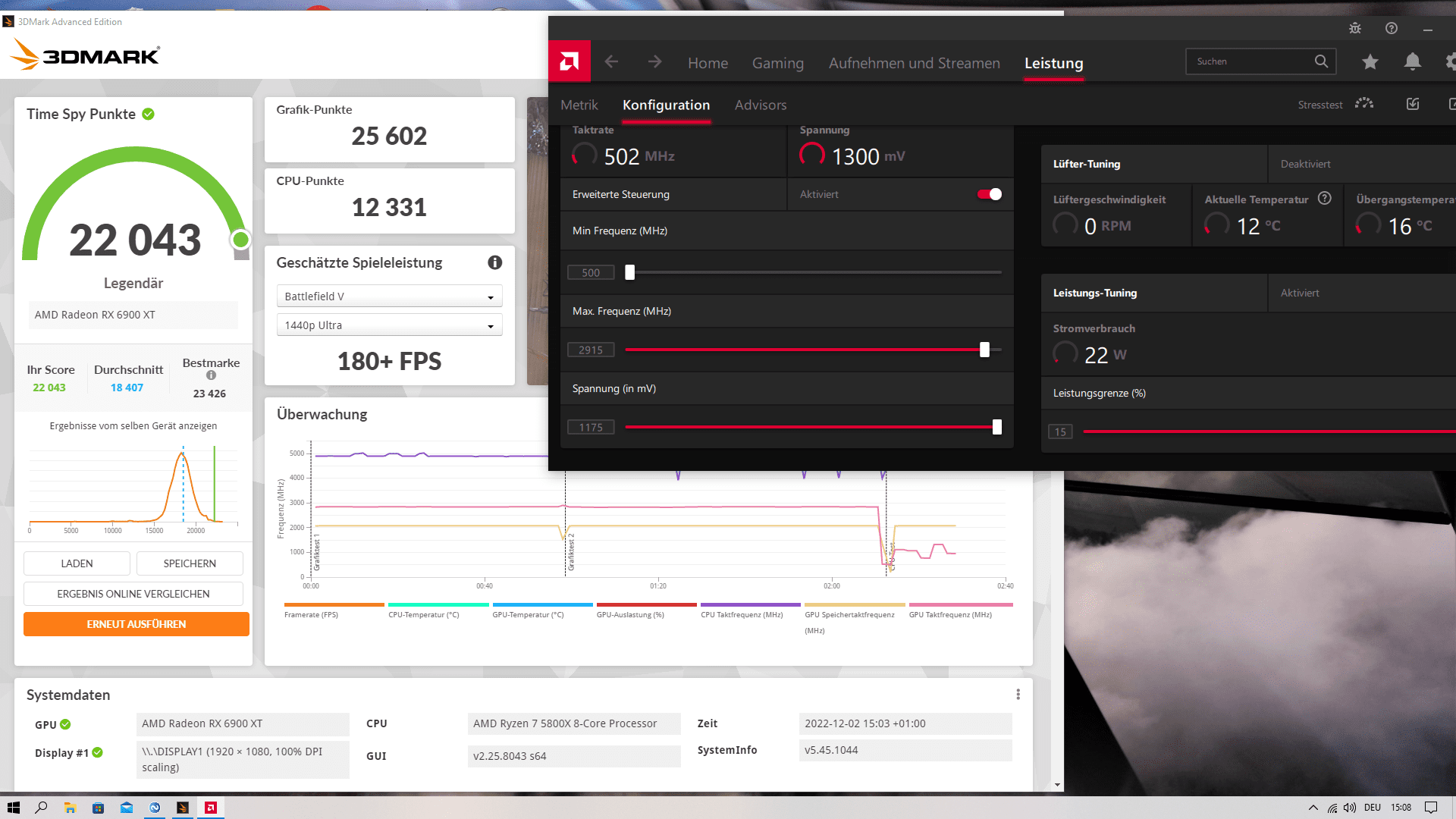
Task: Switch to the Metrik tab
Action: (579, 105)
